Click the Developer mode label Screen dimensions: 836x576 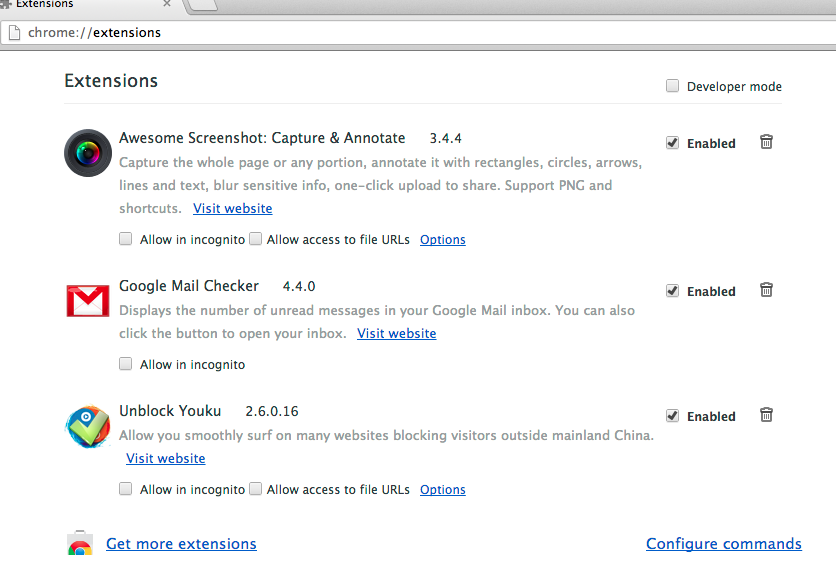tap(734, 86)
